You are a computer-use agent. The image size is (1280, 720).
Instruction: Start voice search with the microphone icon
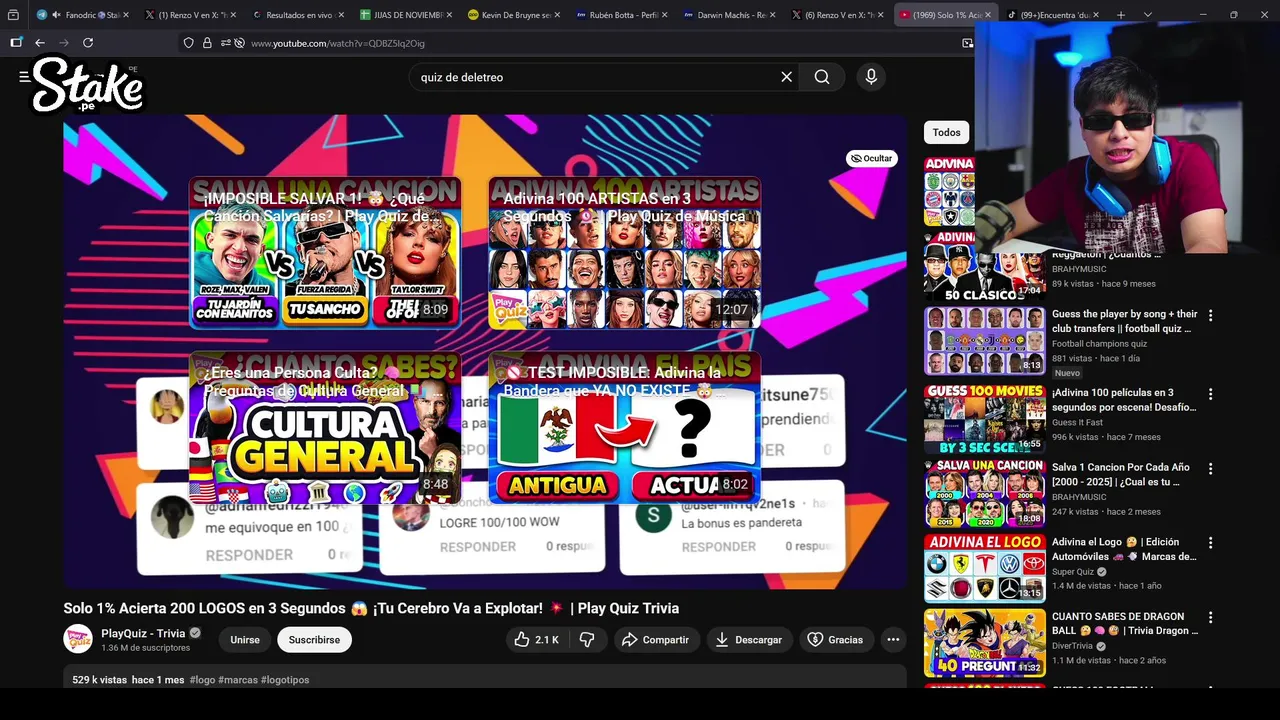coord(871,77)
